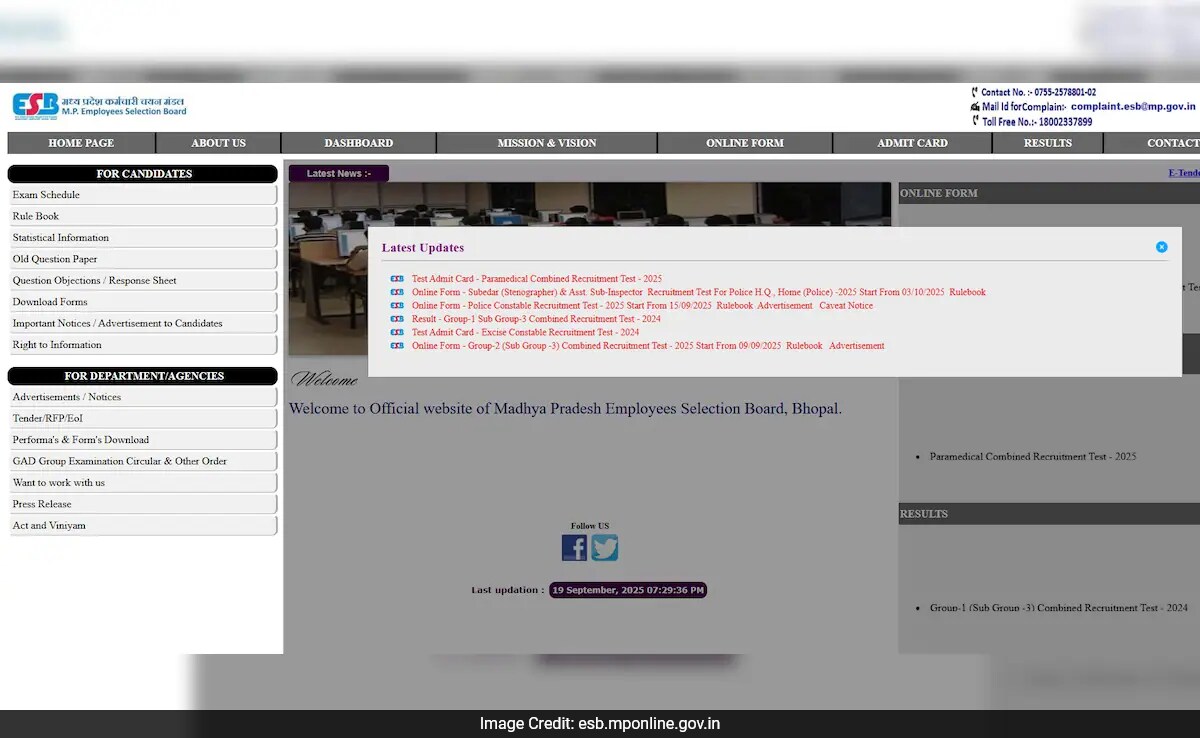Click the complaint.esb@mp.gov.in email address
1200x738 pixels.
1133,106
